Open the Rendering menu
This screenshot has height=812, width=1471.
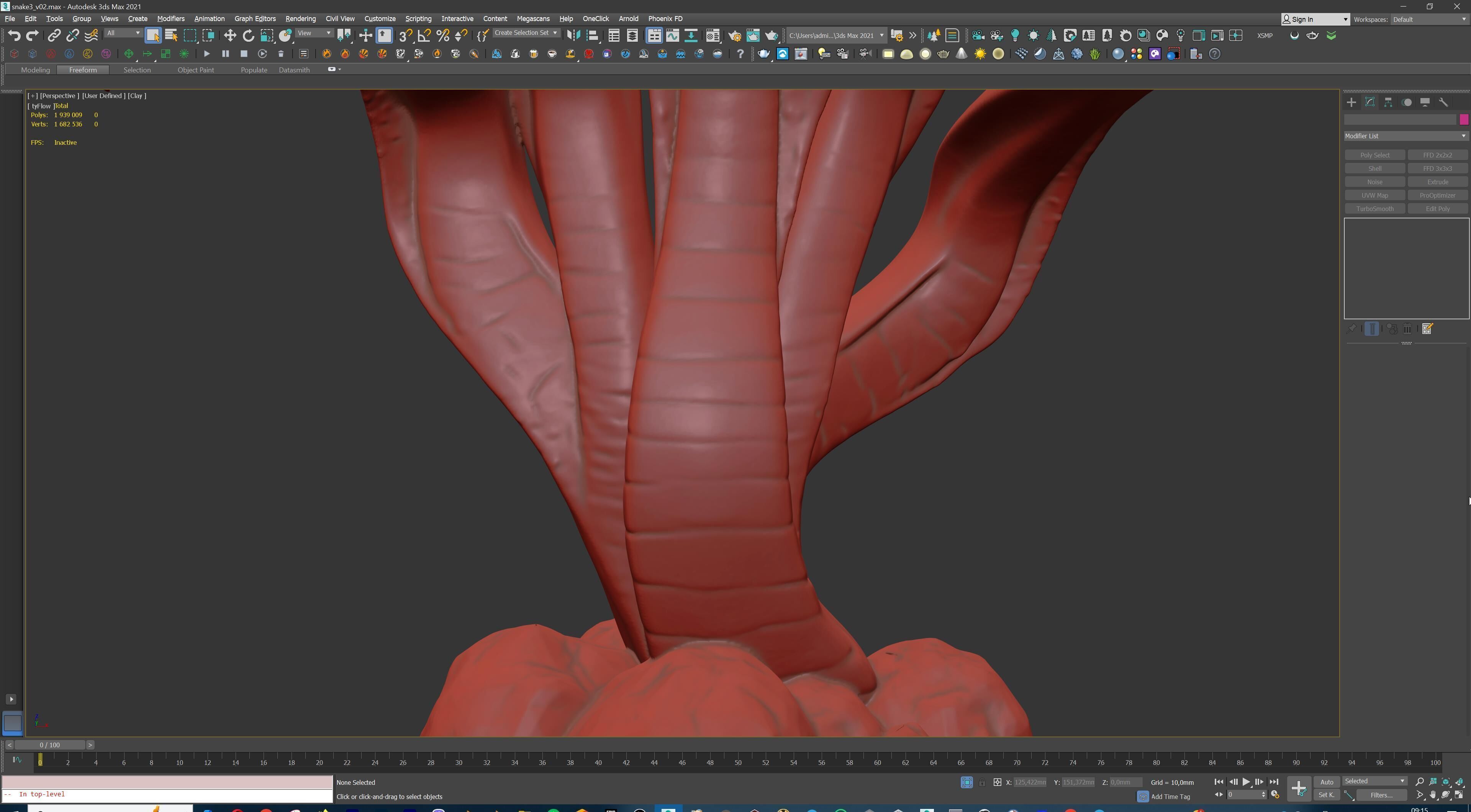point(300,19)
